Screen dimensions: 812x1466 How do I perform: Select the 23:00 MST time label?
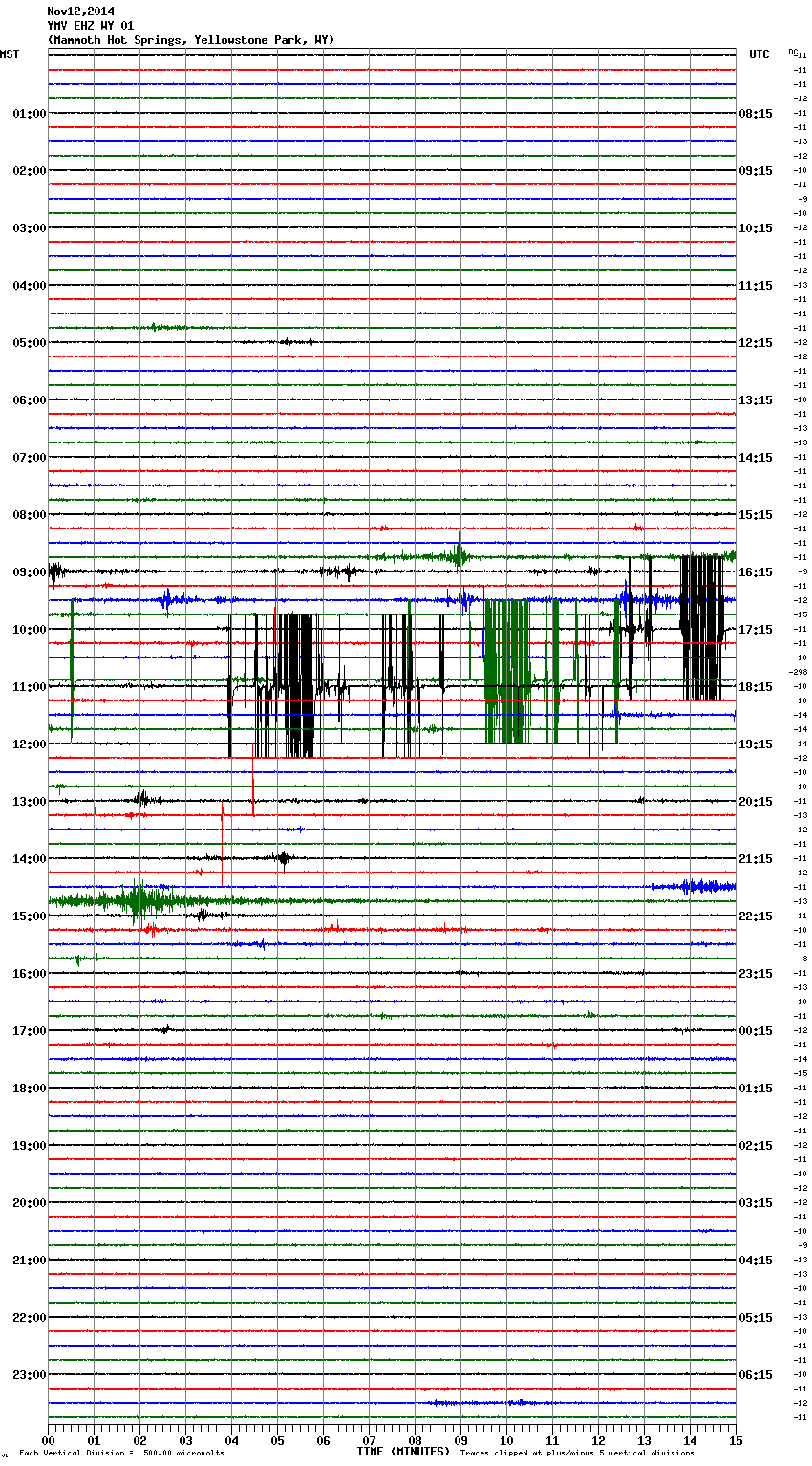click(29, 1375)
